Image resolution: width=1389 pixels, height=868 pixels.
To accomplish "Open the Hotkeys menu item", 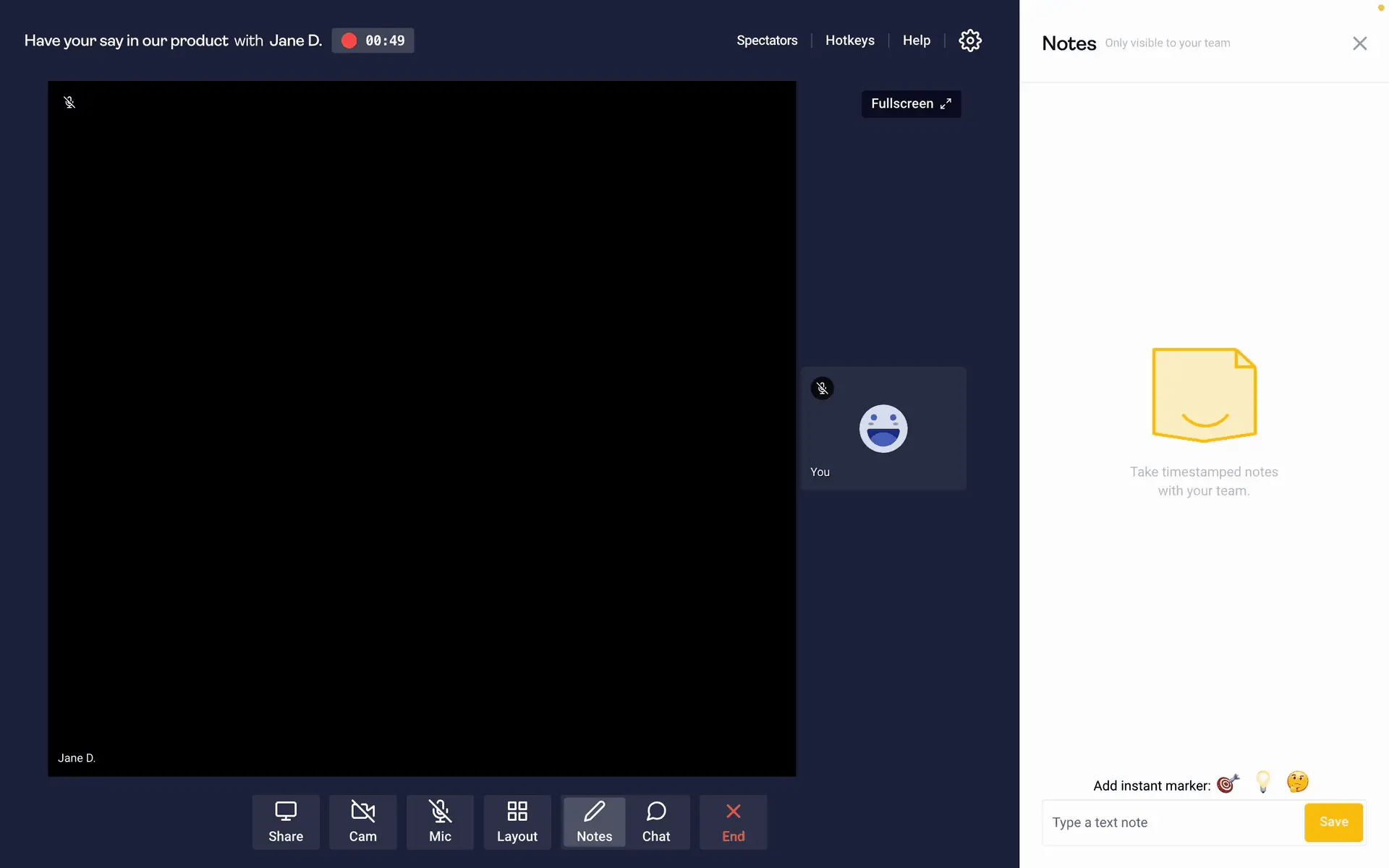I will [849, 41].
